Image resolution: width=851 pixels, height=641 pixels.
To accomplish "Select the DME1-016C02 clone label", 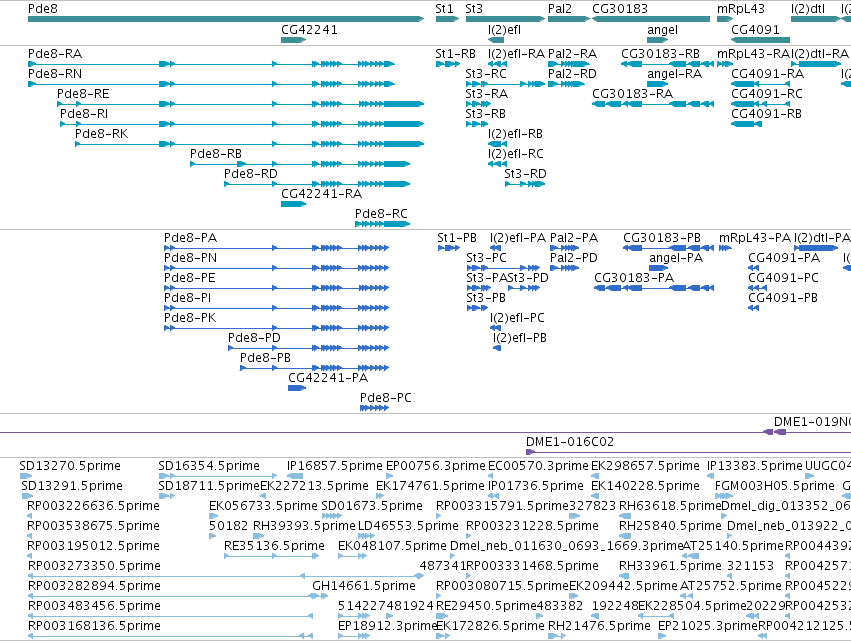I will click(x=570, y=442).
